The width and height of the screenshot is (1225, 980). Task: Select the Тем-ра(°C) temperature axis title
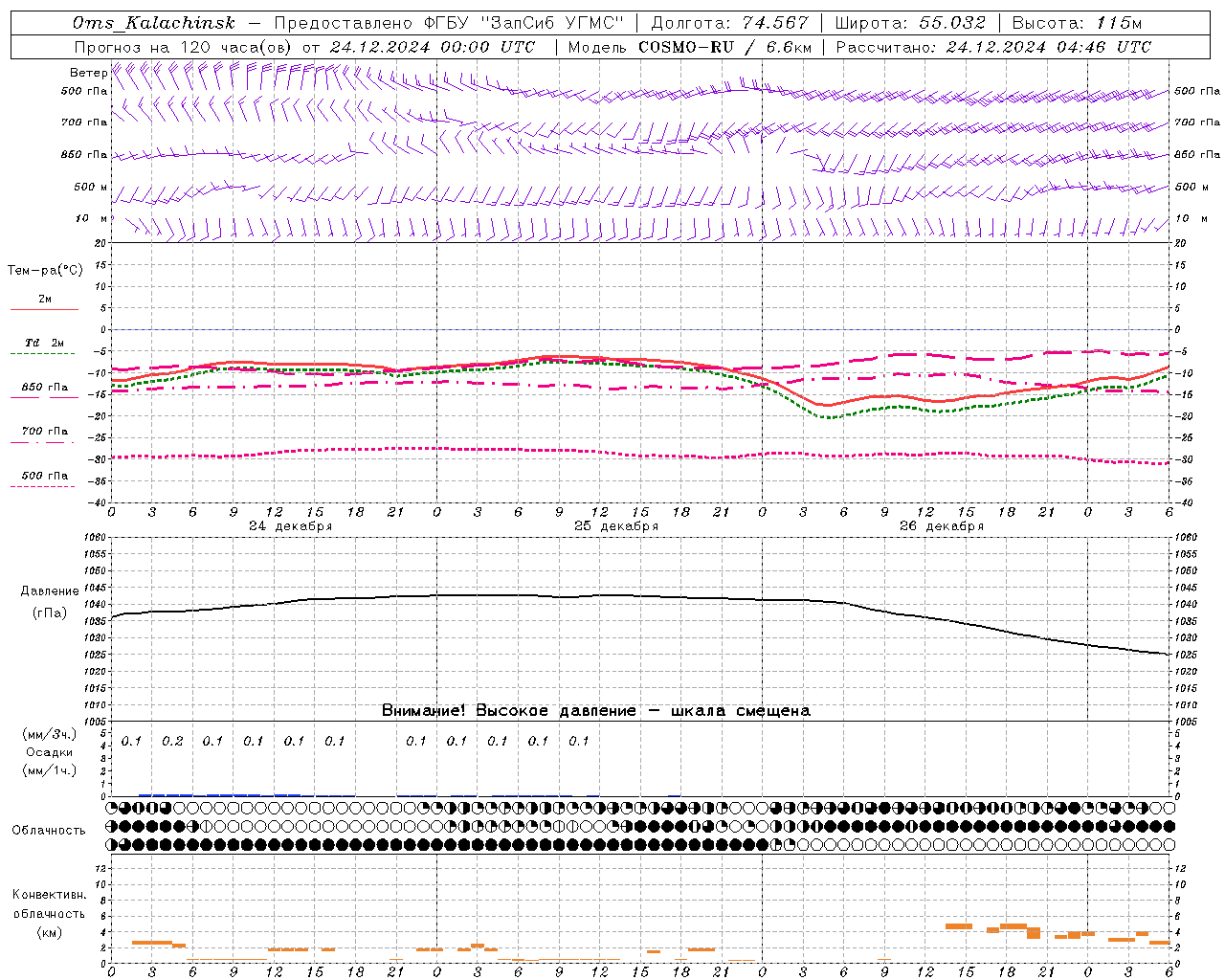(45, 271)
